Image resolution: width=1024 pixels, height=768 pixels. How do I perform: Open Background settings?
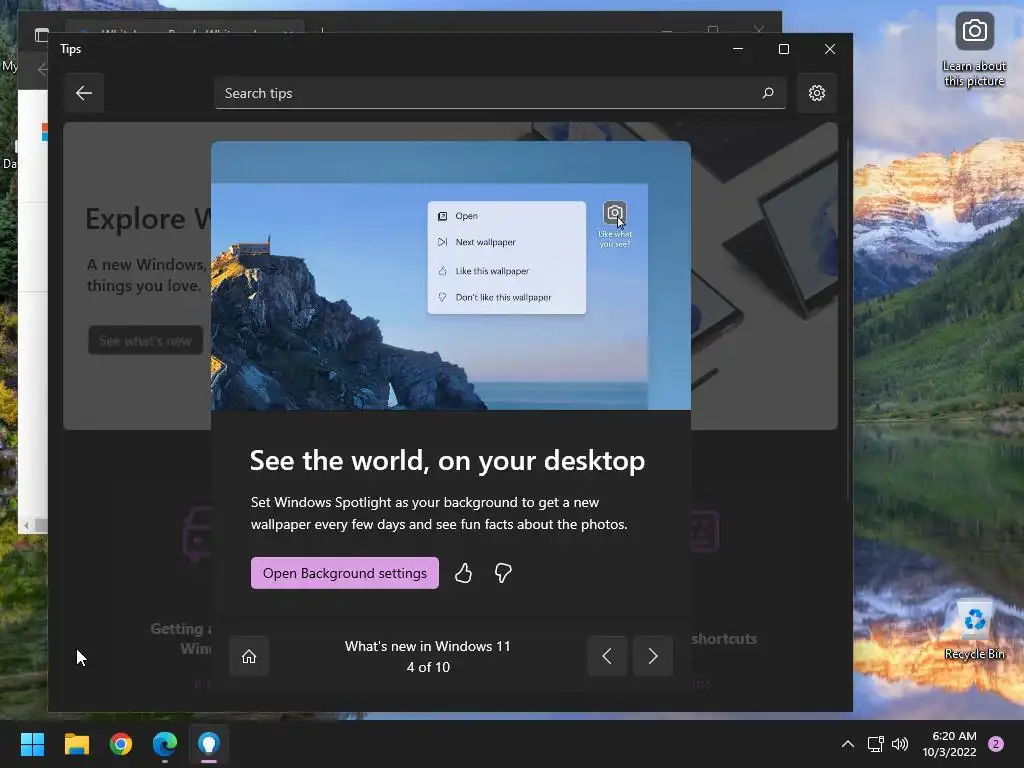[345, 573]
